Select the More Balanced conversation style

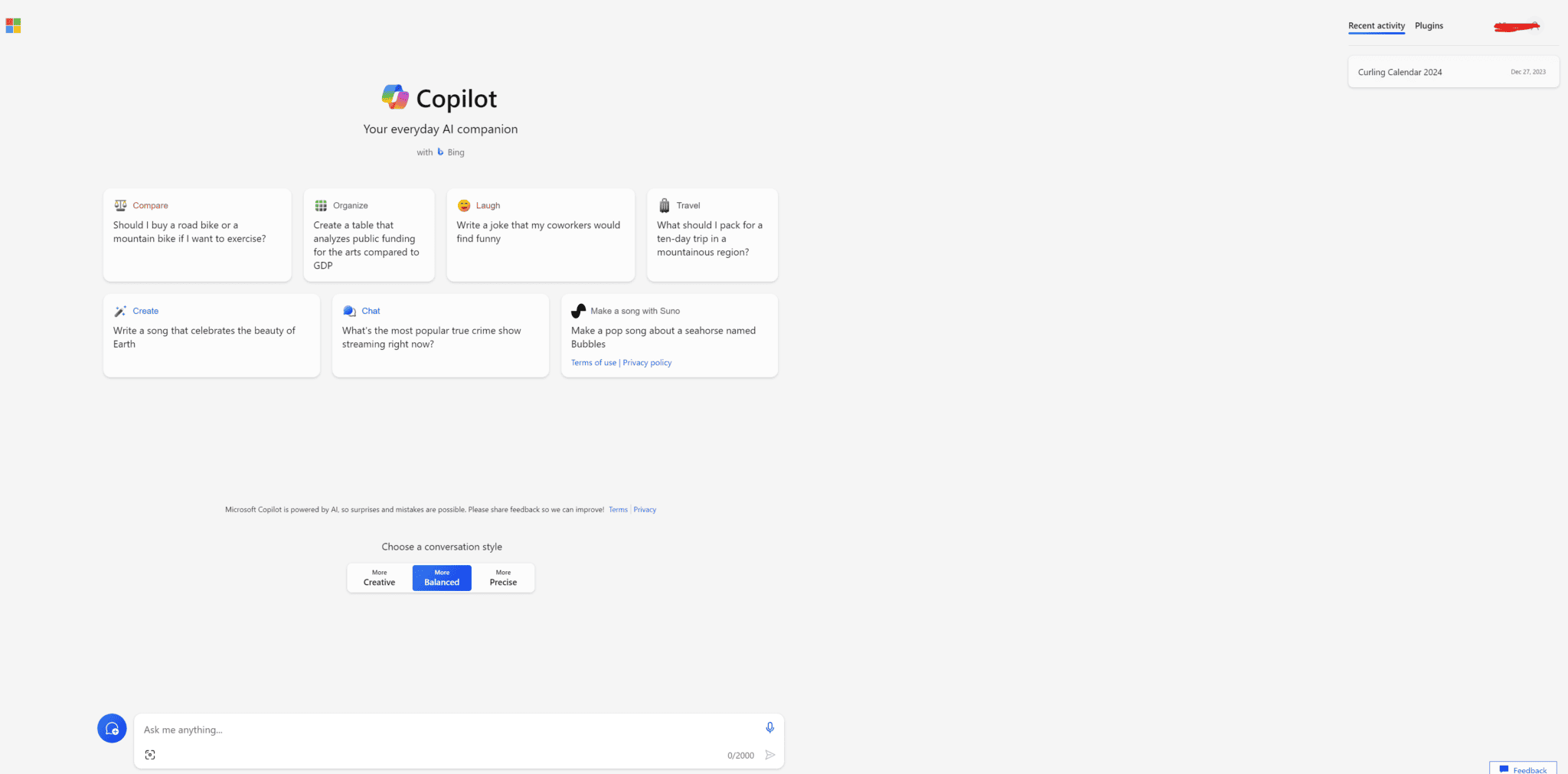[442, 578]
